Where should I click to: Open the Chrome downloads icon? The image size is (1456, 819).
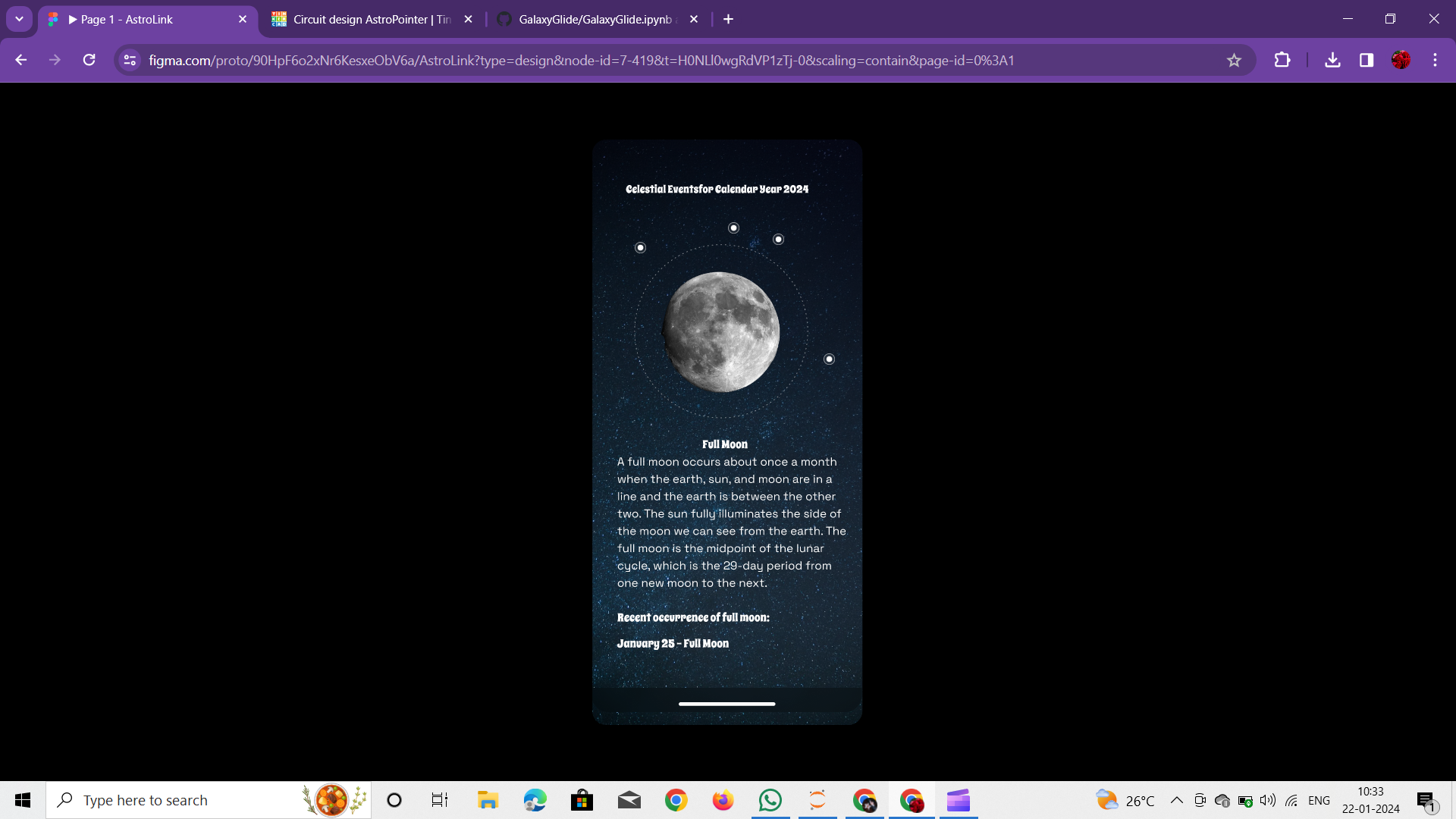pyautogui.click(x=1332, y=60)
